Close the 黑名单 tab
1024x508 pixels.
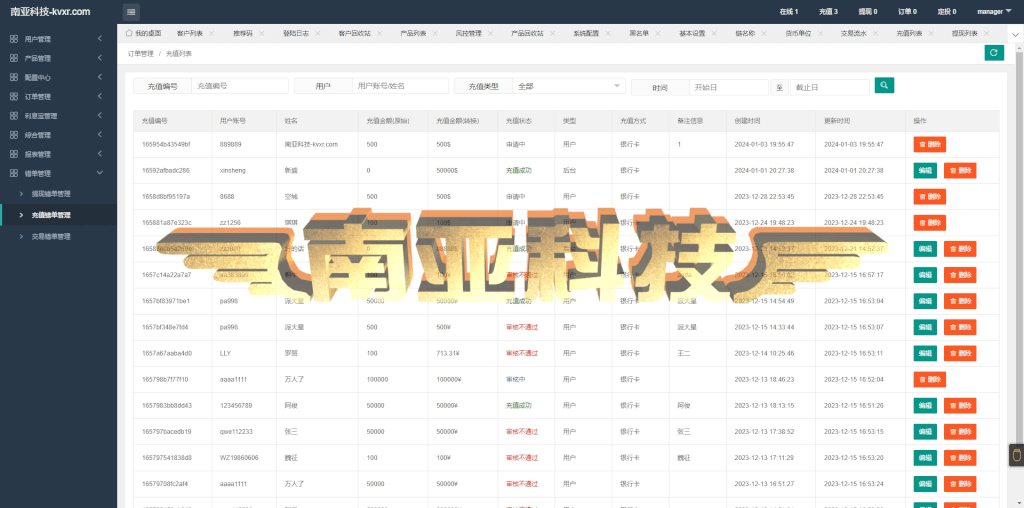(658, 33)
